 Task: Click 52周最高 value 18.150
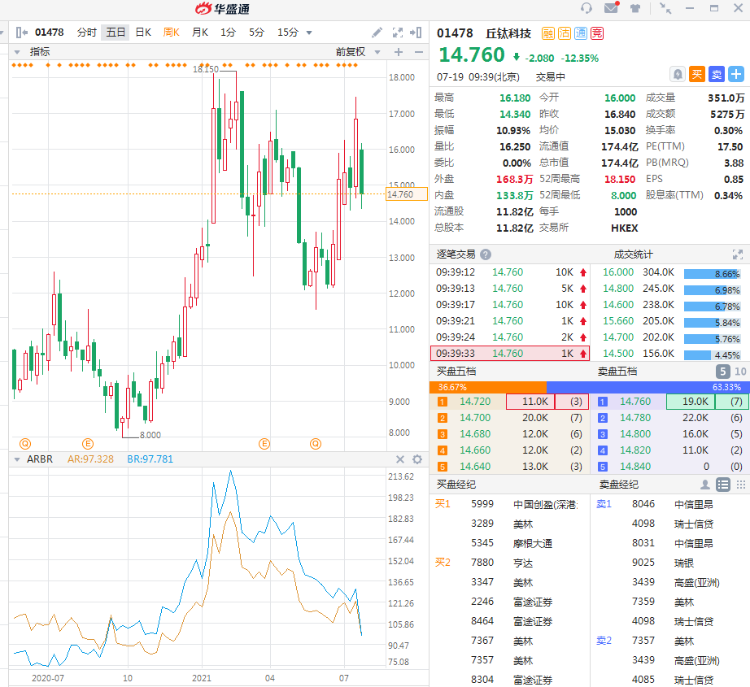[x=620, y=179]
